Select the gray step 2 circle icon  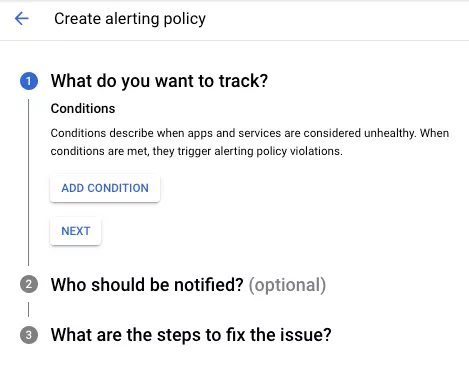[x=29, y=284]
